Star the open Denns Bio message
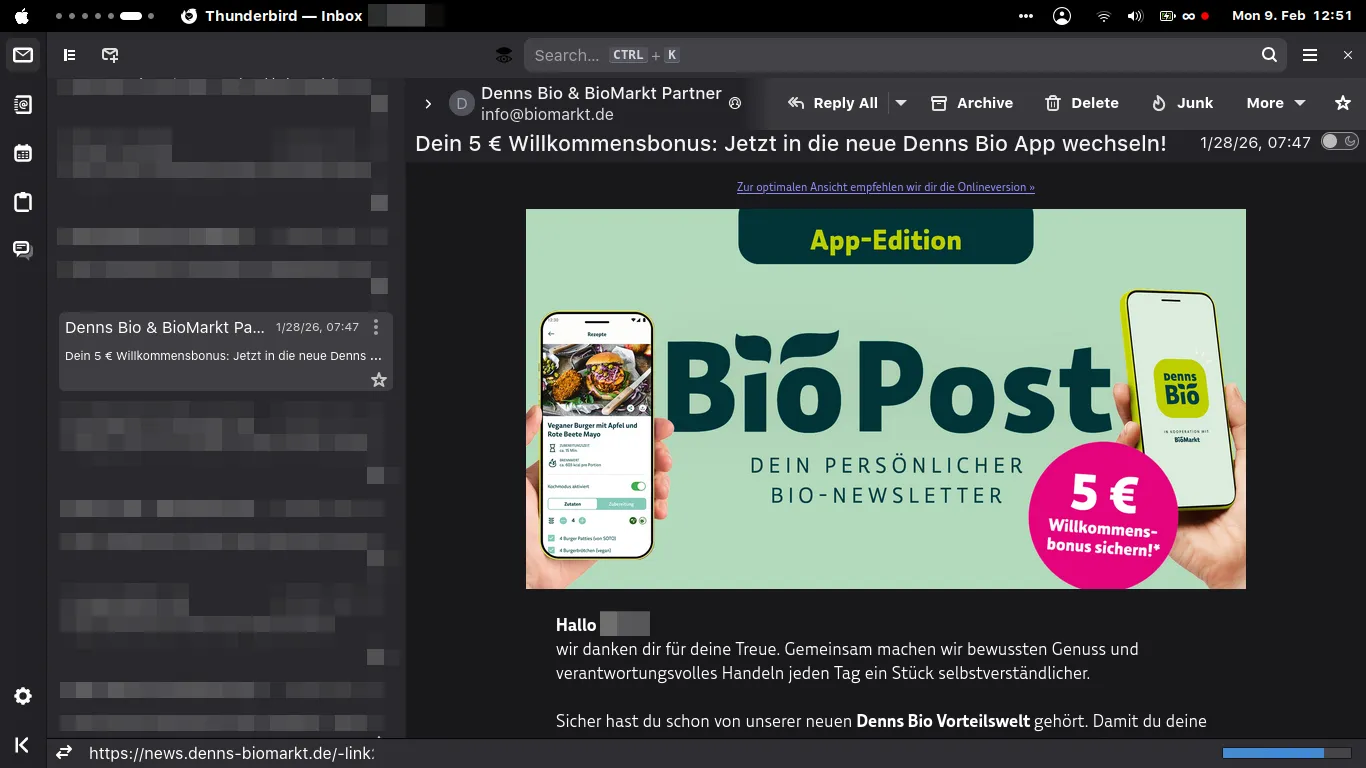Image resolution: width=1366 pixels, height=768 pixels. tap(1343, 103)
